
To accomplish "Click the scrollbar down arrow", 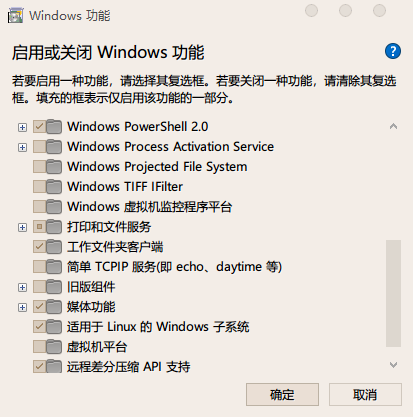I will pyautogui.click(x=393, y=365).
